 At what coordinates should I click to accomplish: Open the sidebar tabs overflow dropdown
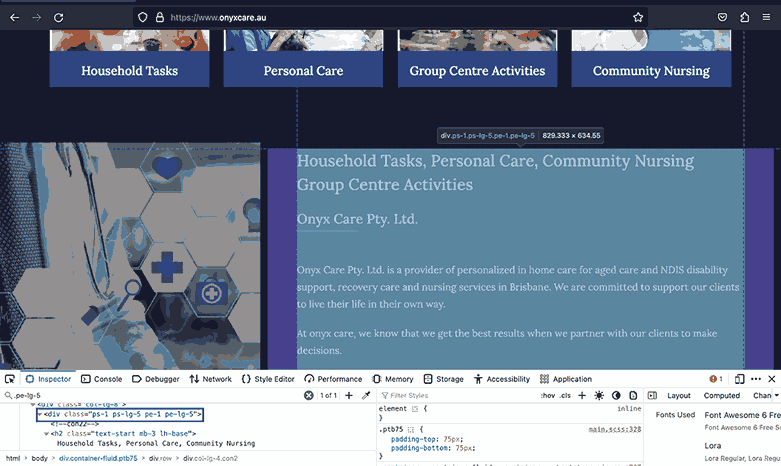click(x=777, y=395)
